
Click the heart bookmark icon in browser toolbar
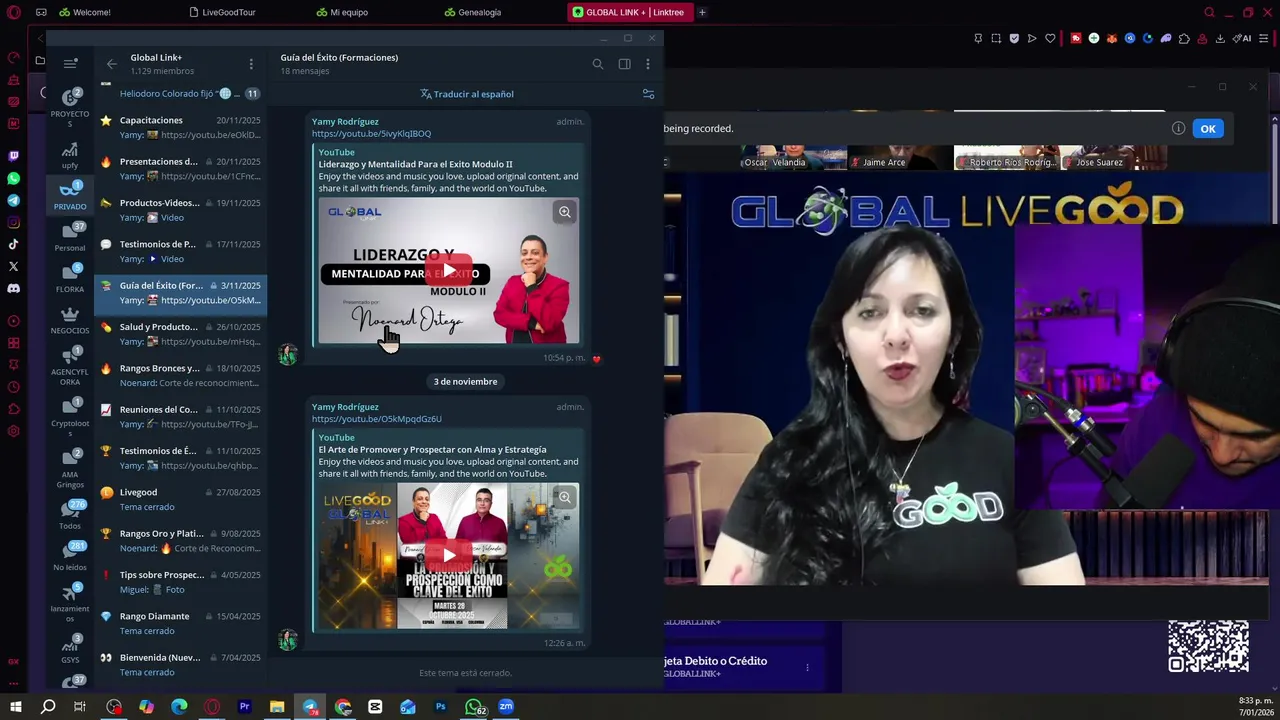(x=1050, y=39)
